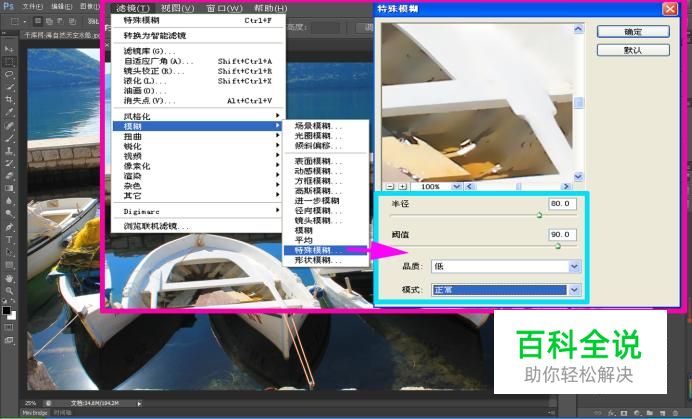Choose 转换为智能滤镜 menu item
This screenshot has height=419, width=692.
point(197,35)
